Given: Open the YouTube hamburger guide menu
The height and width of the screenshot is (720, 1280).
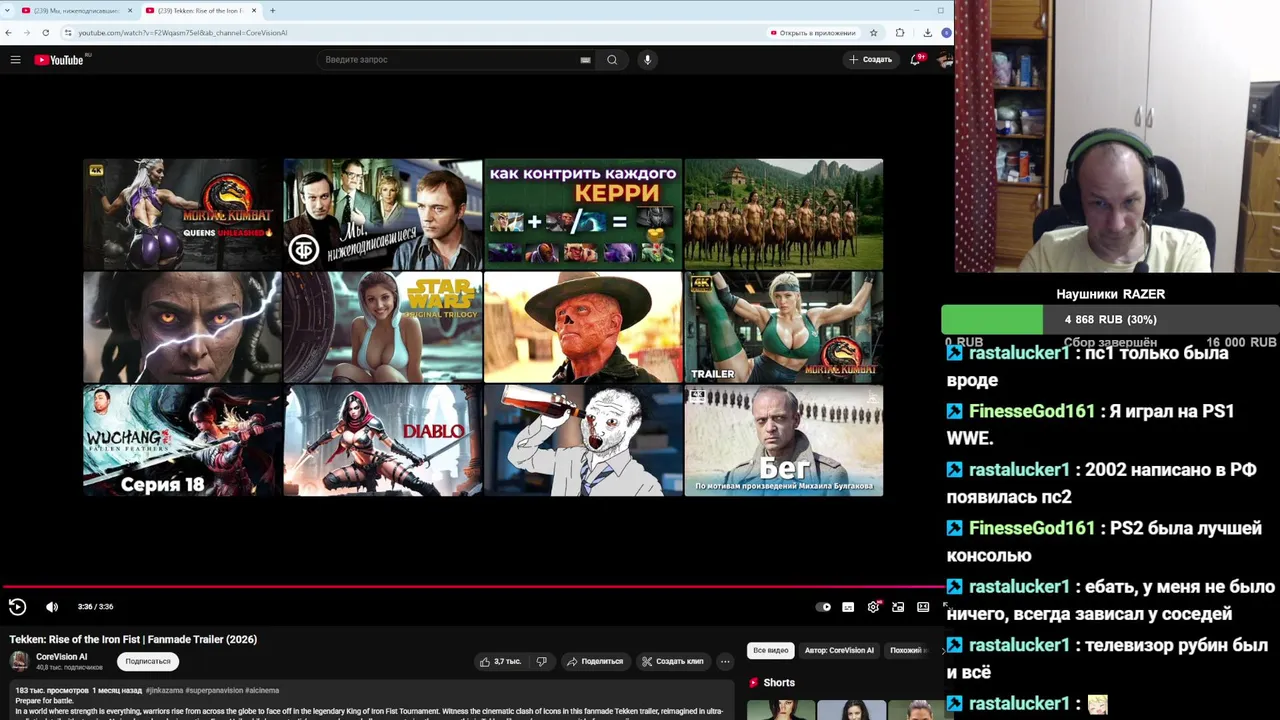Looking at the screenshot, I should point(15,60).
